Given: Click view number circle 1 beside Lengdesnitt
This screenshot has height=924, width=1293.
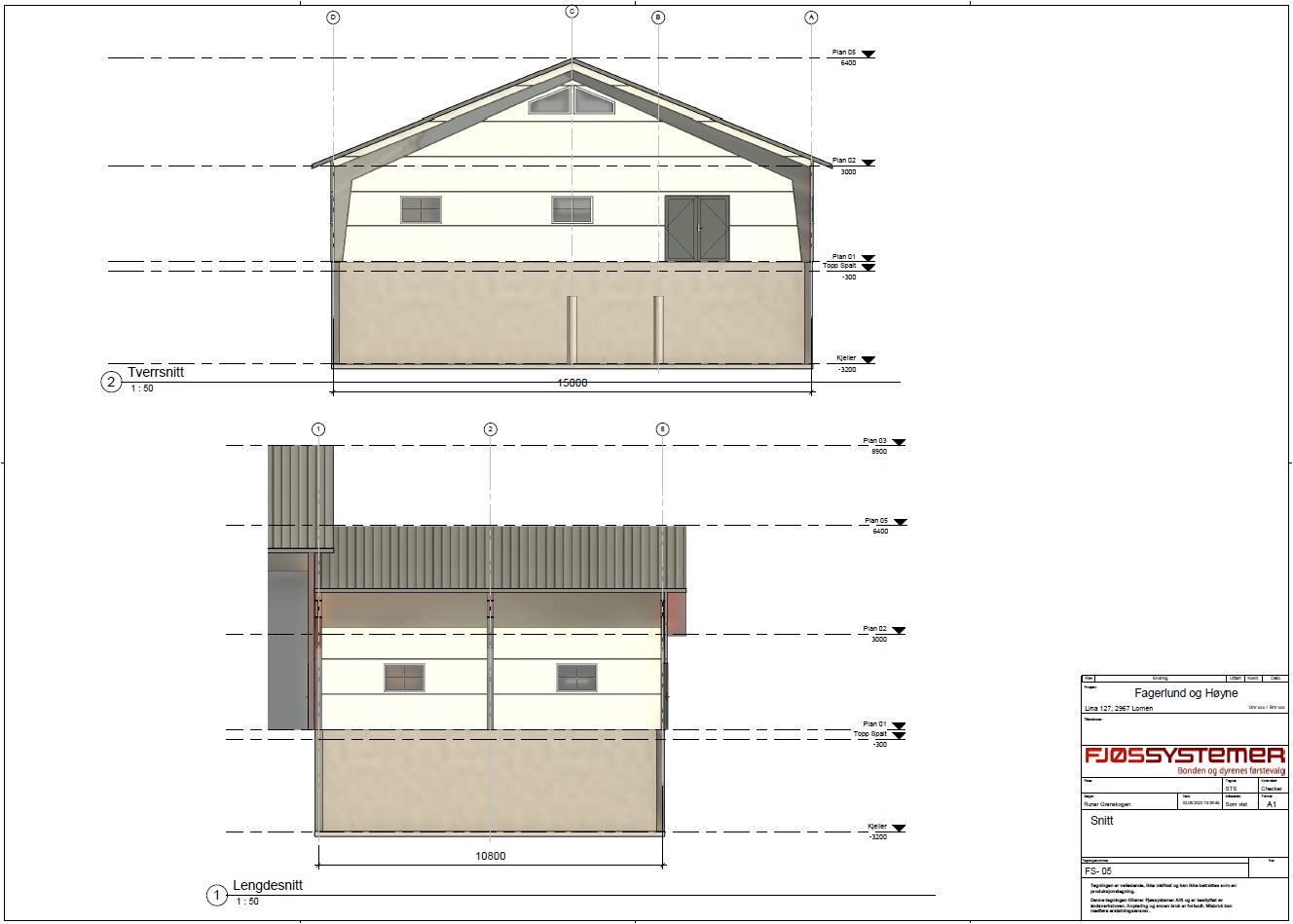Looking at the screenshot, I should pyautogui.click(x=215, y=896).
